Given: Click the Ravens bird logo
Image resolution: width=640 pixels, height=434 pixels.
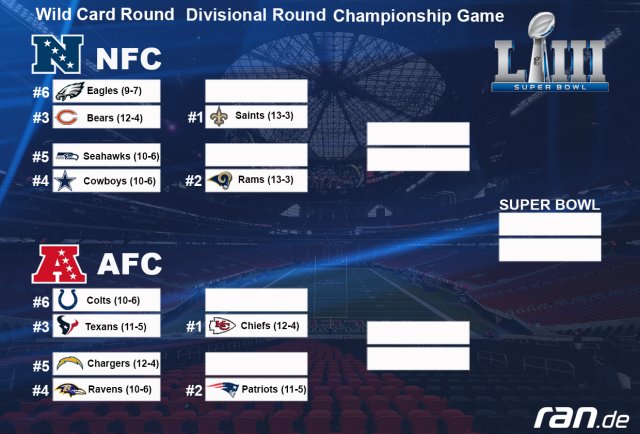Looking at the screenshot, I should pyautogui.click(x=70, y=390).
